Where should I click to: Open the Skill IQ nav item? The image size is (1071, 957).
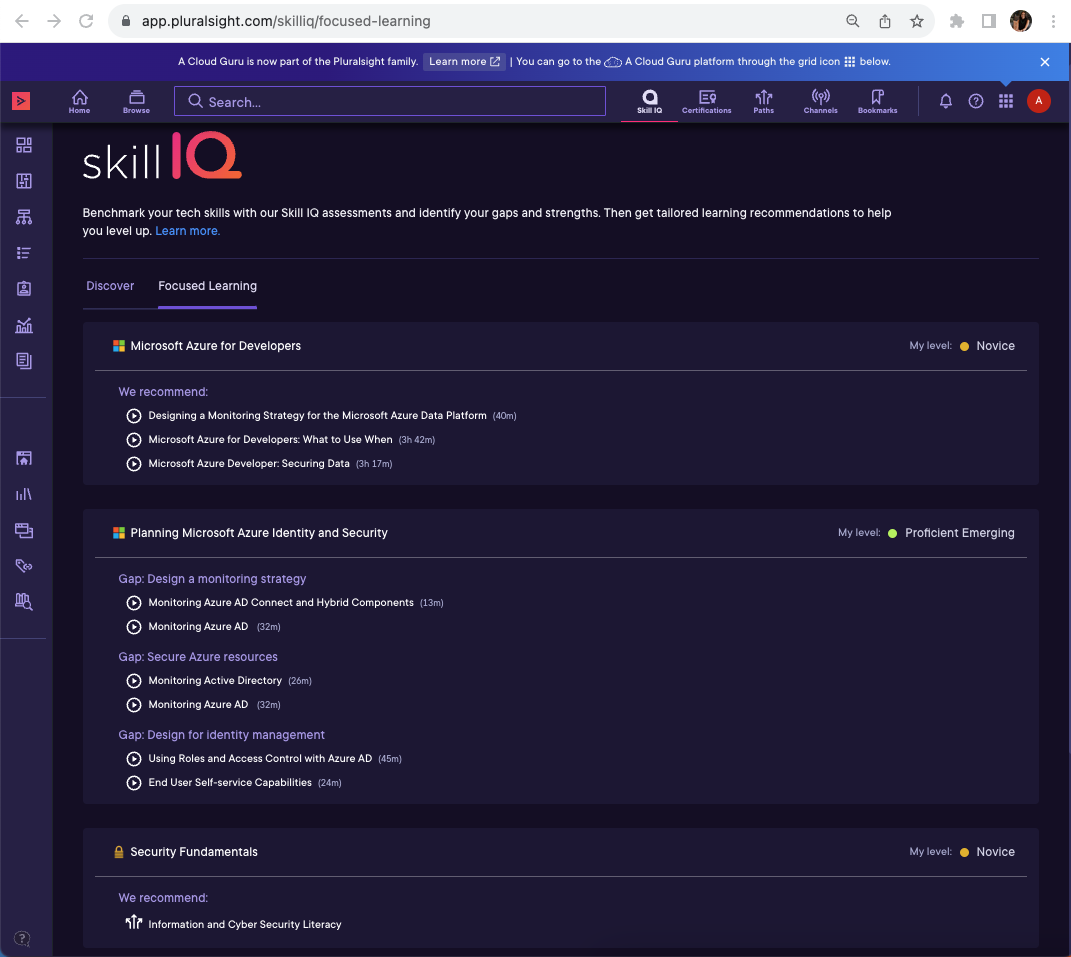pyautogui.click(x=650, y=102)
